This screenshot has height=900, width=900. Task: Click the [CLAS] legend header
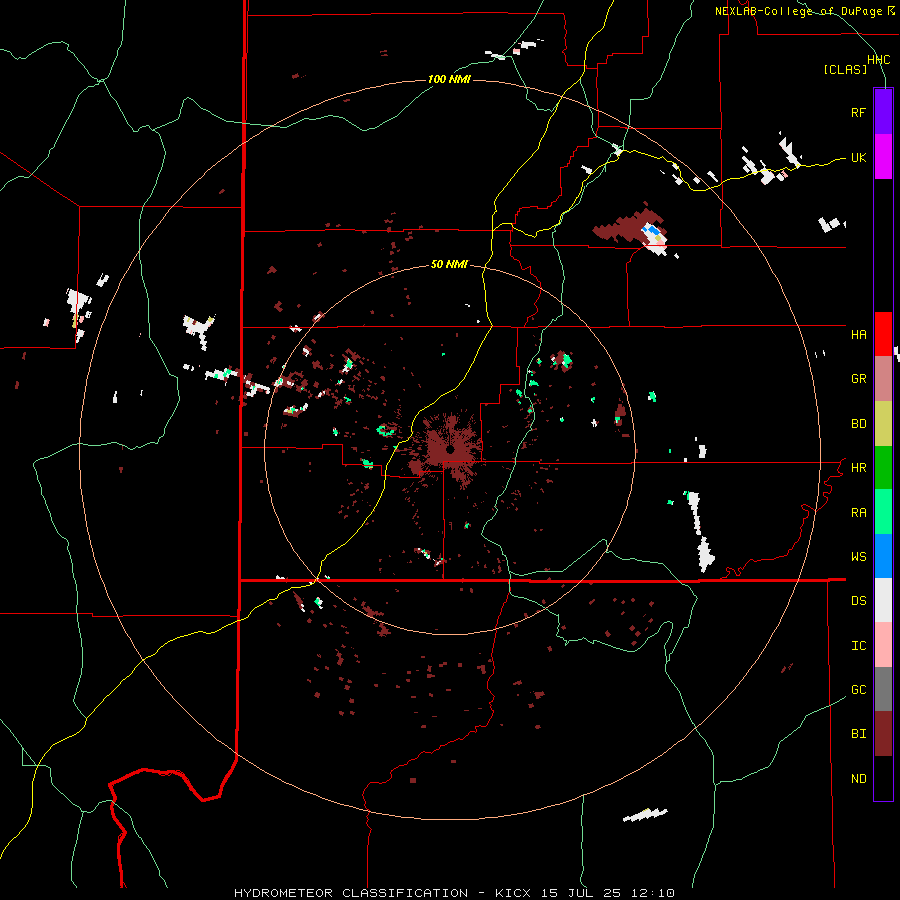(x=844, y=70)
